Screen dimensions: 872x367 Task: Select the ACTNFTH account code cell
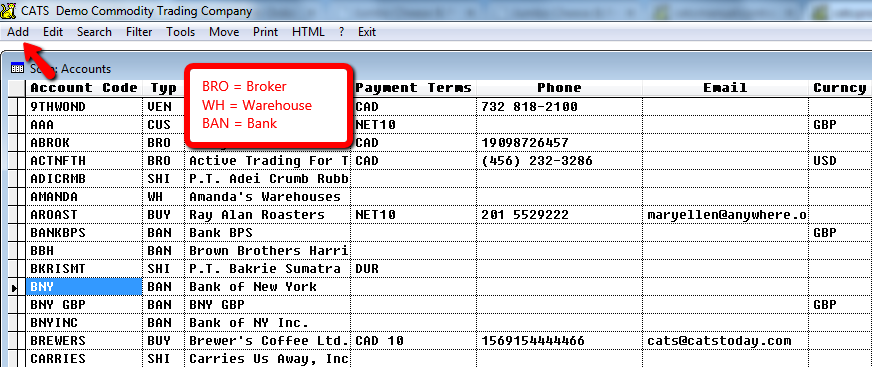tap(83, 161)
